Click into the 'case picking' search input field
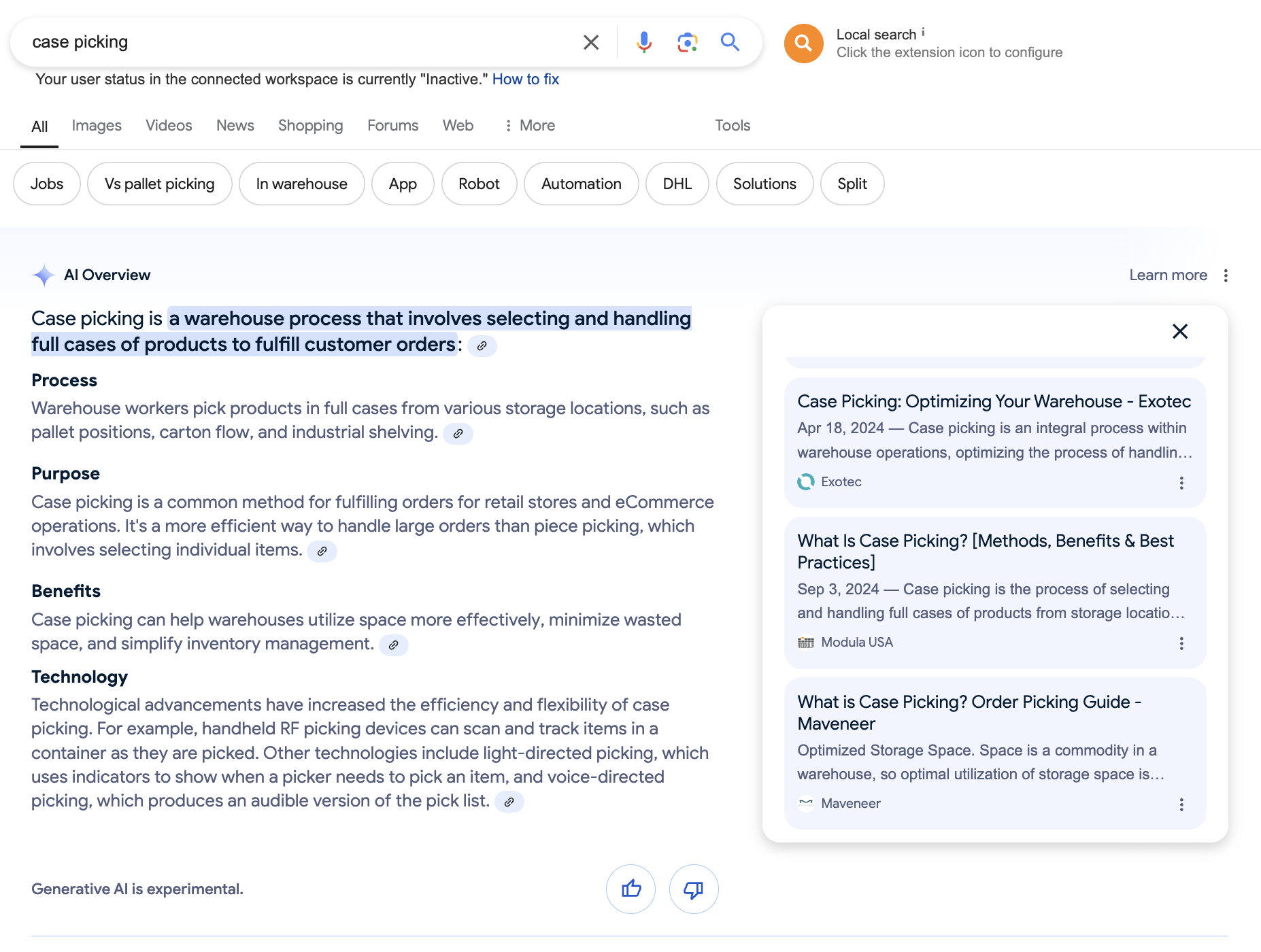The height and width of the screenshot is (952, 1261). coord(299,42)
